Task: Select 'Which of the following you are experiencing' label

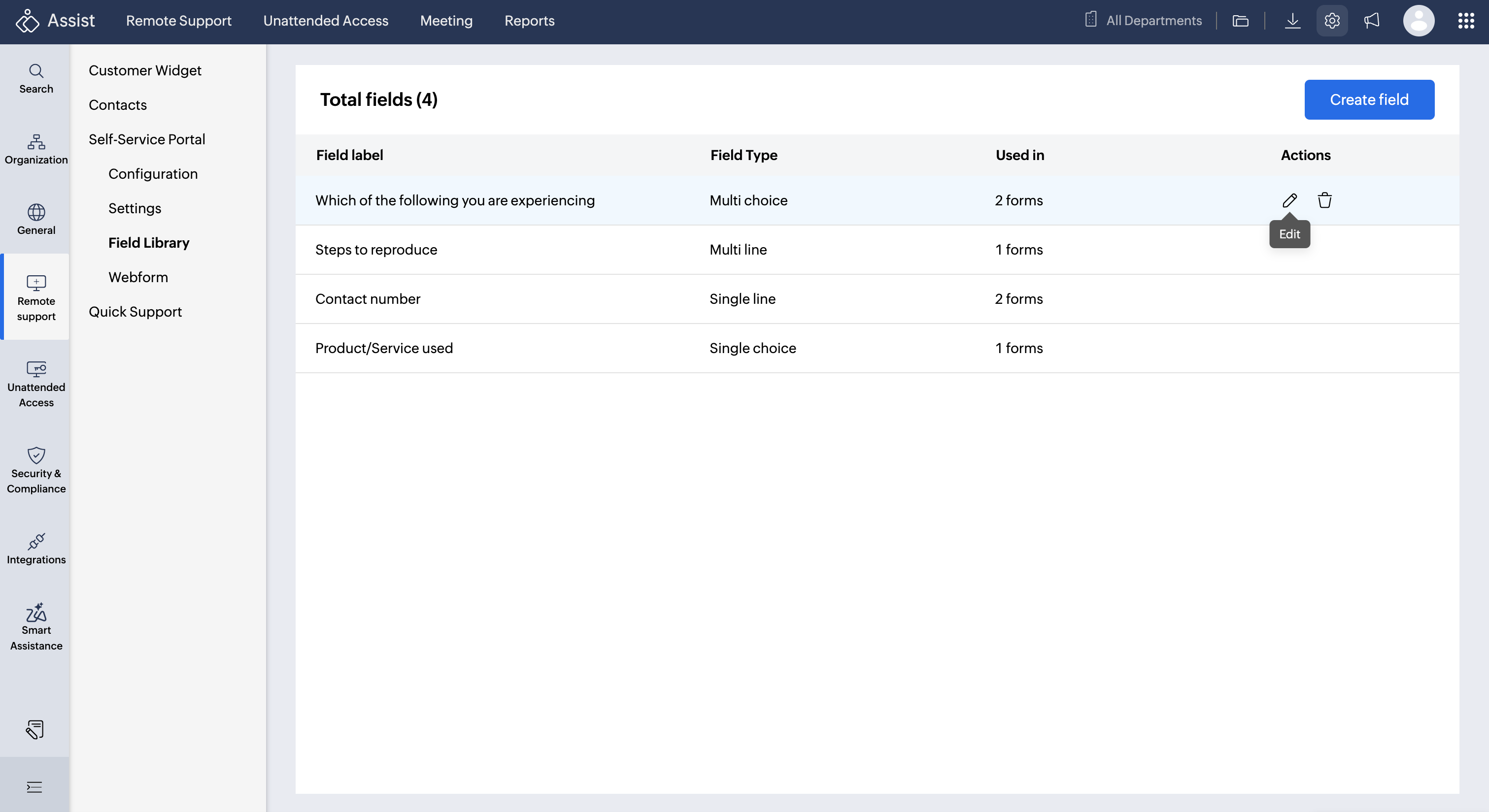Action: coord(455,200)
